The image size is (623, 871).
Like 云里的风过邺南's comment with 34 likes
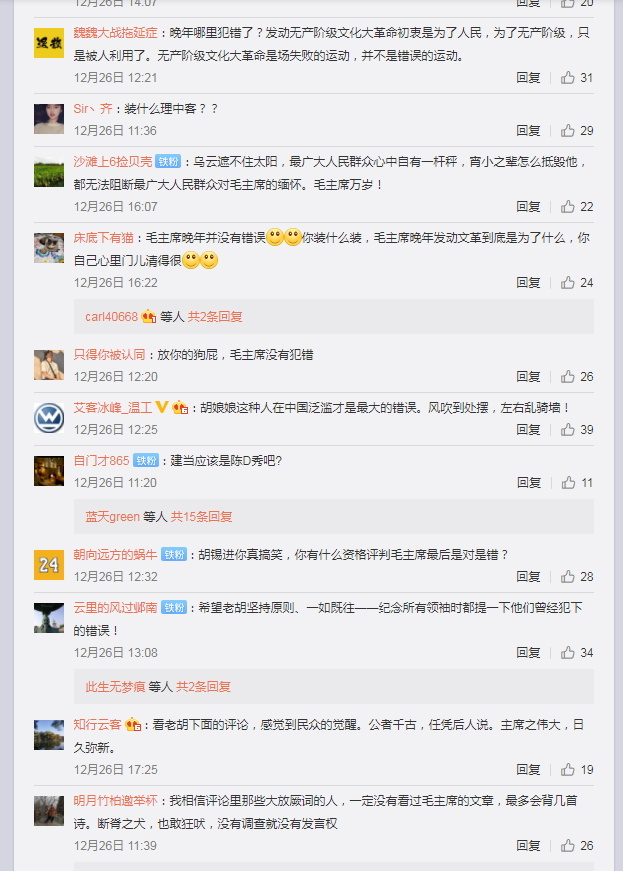567,653
